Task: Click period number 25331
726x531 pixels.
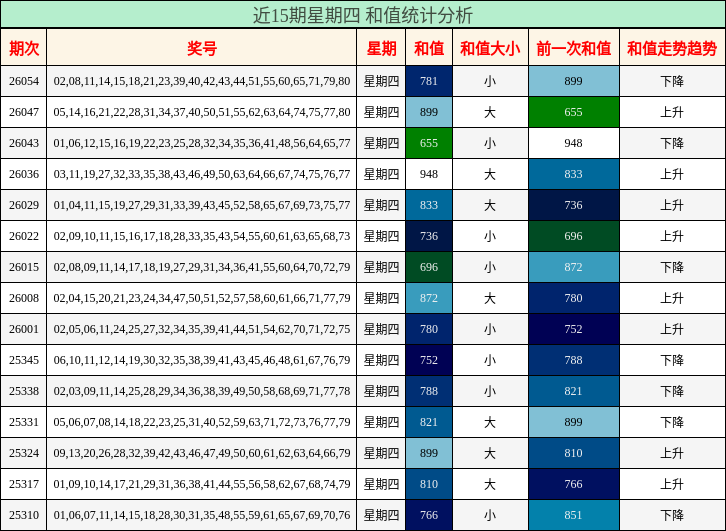Action: tap(24, 422)
